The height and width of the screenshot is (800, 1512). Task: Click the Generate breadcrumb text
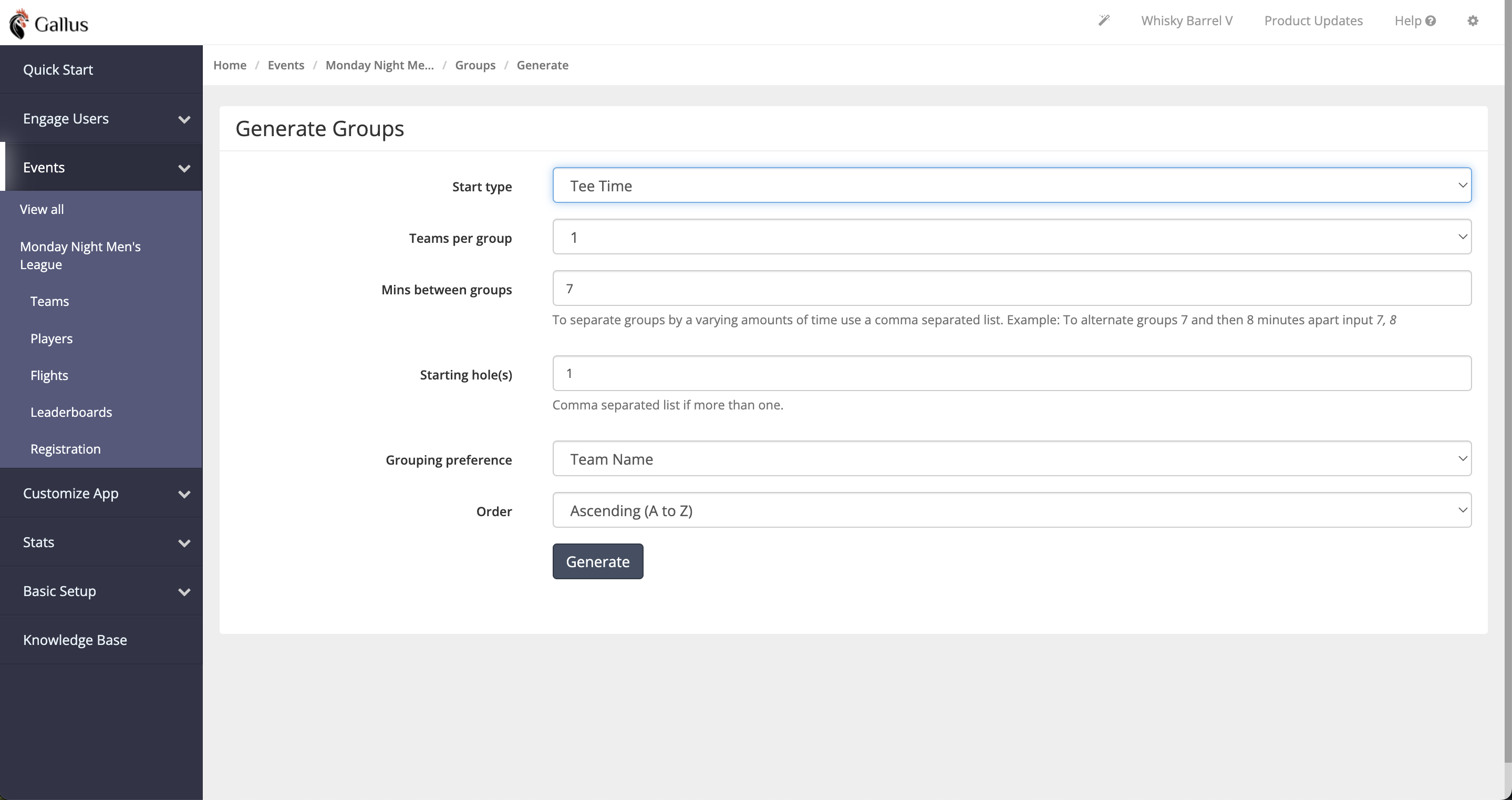tap(542, 65)
